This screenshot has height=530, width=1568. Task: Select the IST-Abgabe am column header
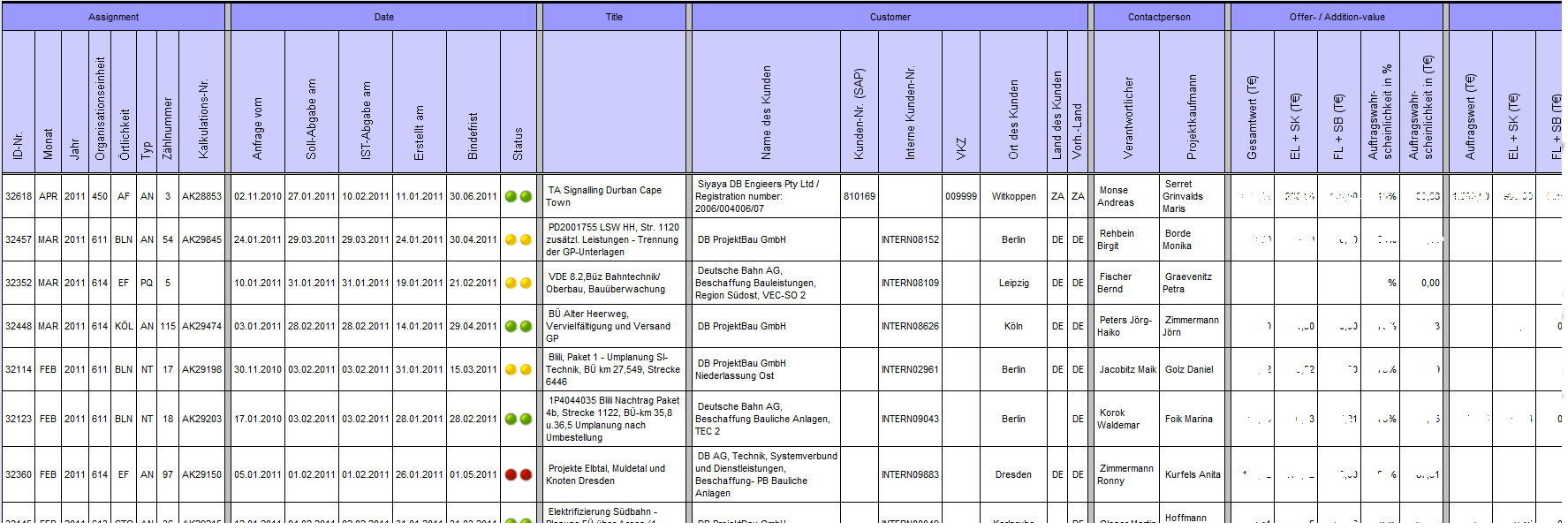tap(366, 102)
